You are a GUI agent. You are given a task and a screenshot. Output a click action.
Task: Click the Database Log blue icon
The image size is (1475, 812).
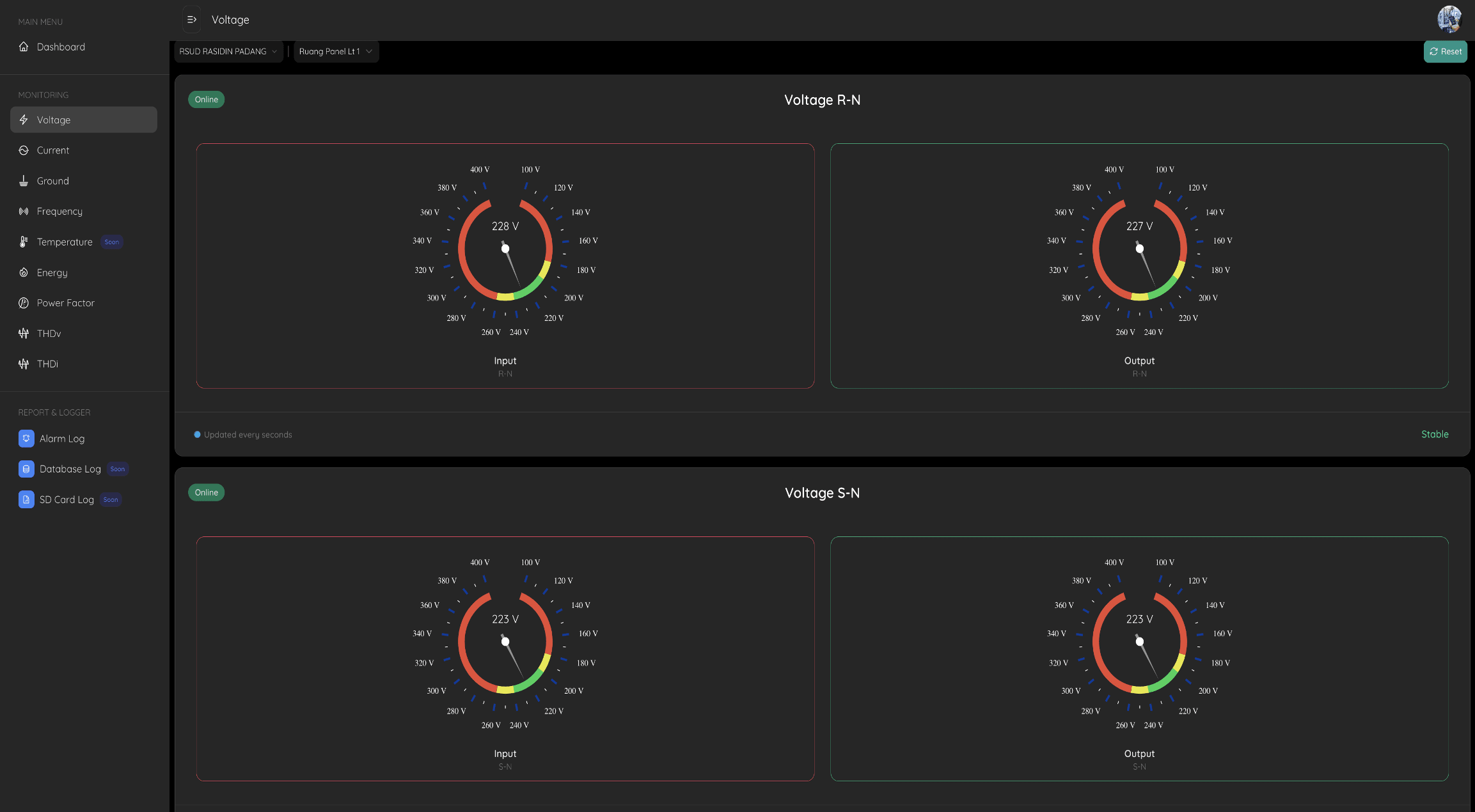tap(26, 469)
